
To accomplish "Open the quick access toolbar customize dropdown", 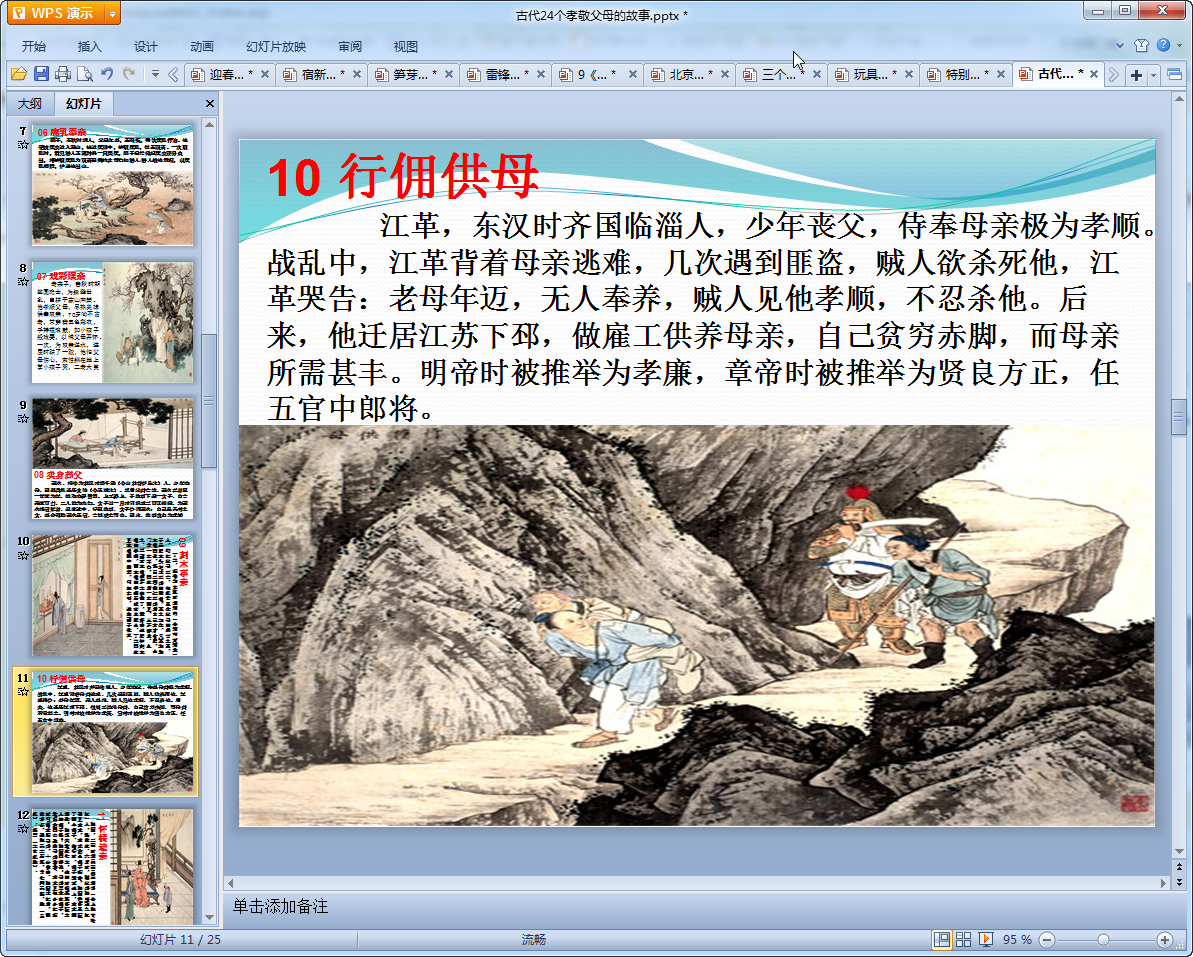I will 155,74.
